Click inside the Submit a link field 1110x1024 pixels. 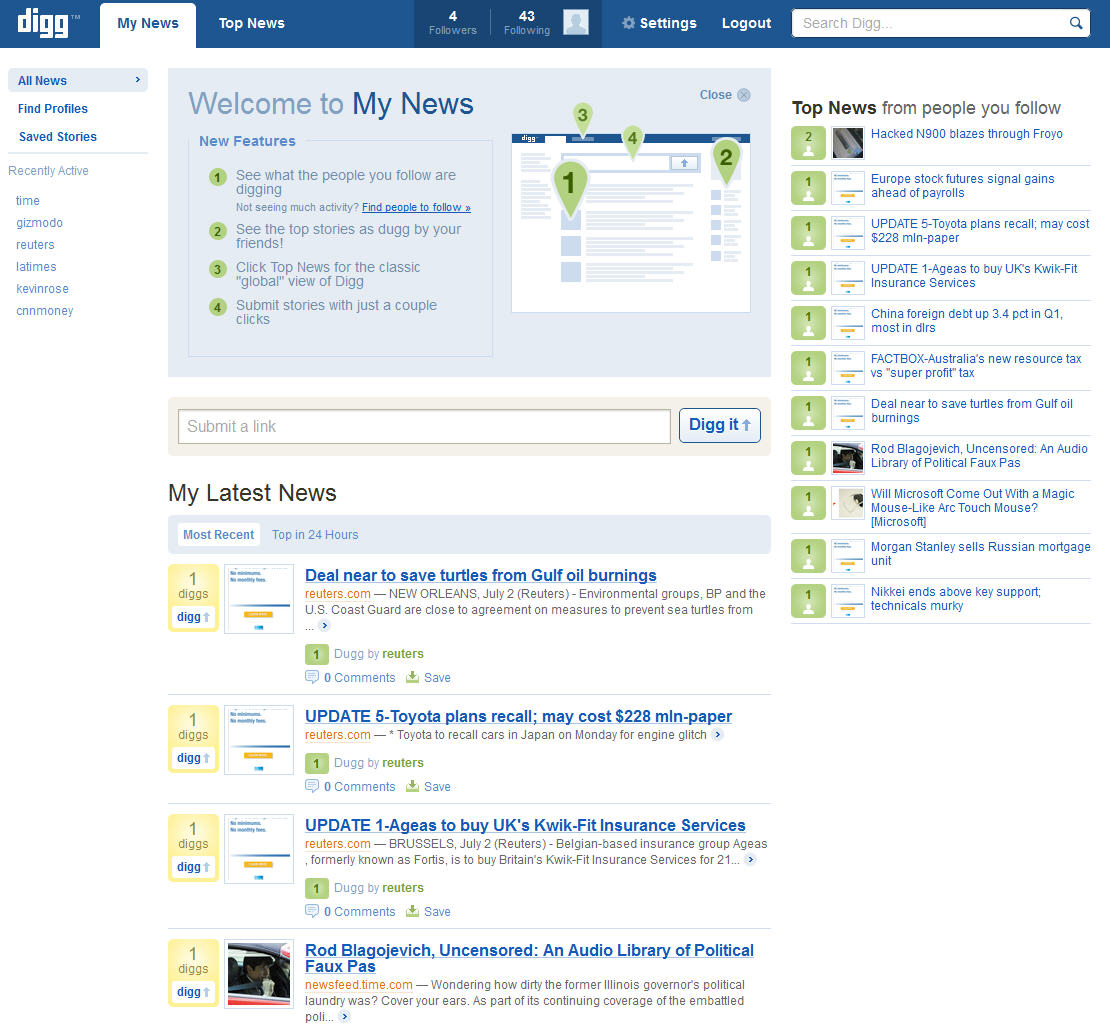click(x=424, y=426)
